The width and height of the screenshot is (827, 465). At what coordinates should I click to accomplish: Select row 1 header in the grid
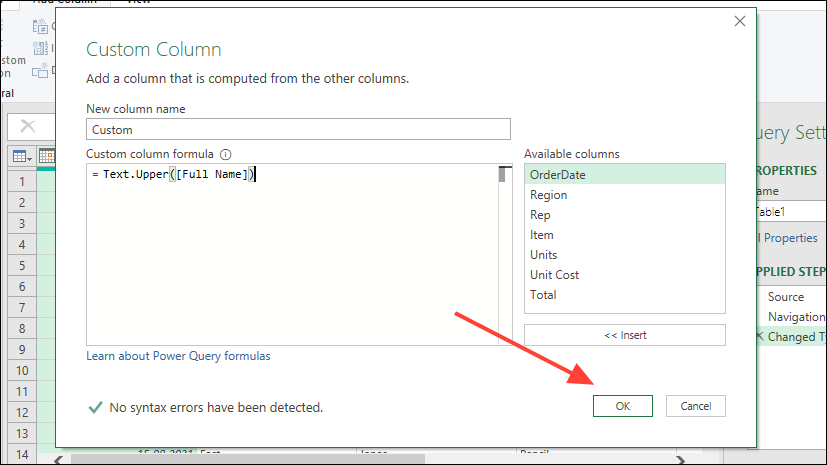tap(22, 181)
